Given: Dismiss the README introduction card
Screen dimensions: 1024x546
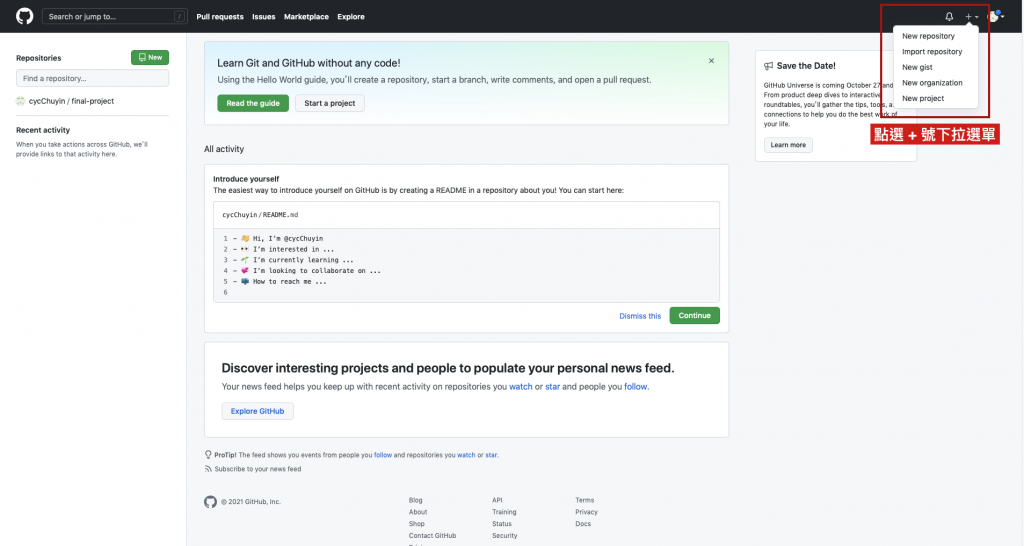Looking at the screenshot, I should 640,316.
